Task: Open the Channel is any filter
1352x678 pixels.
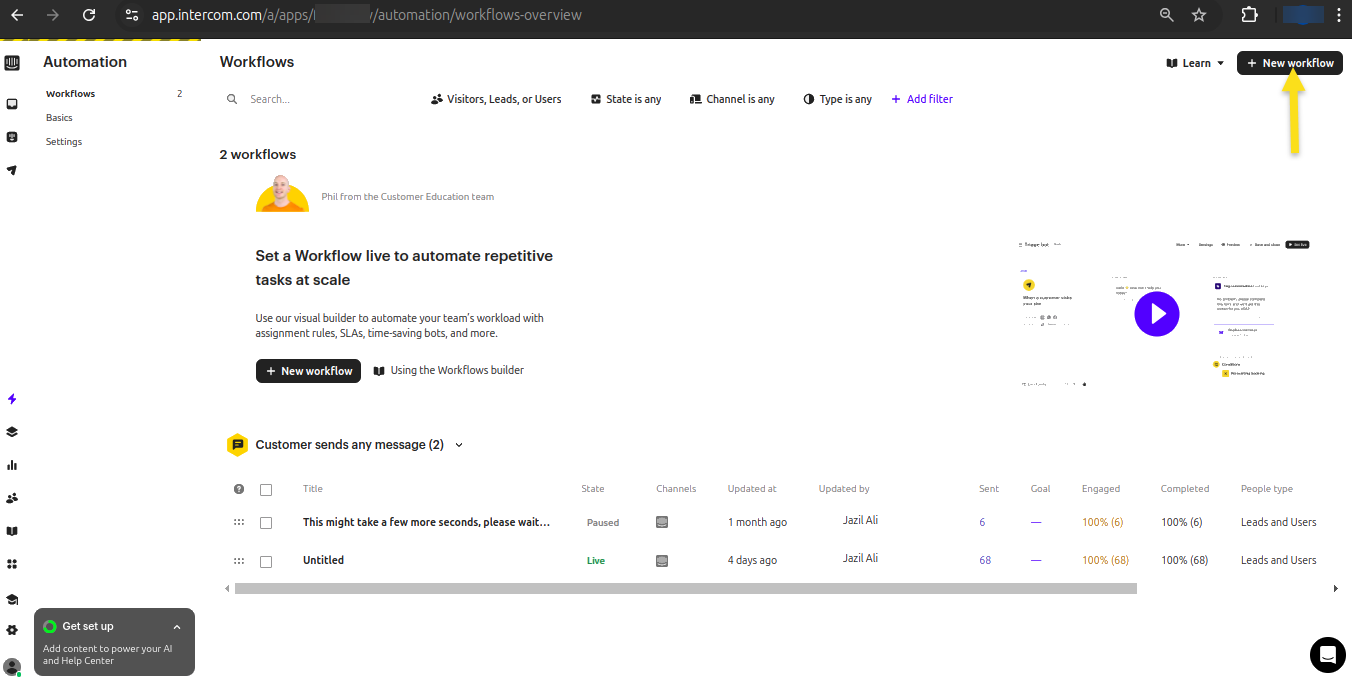Action: click(x=733, y=99)
